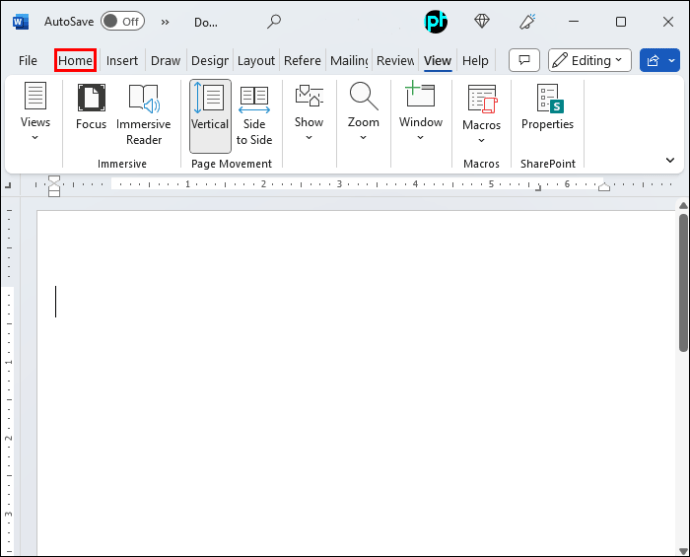Expand the Views dropdown
This screenshot has width=690, height=557.
(x=35, y=112)
